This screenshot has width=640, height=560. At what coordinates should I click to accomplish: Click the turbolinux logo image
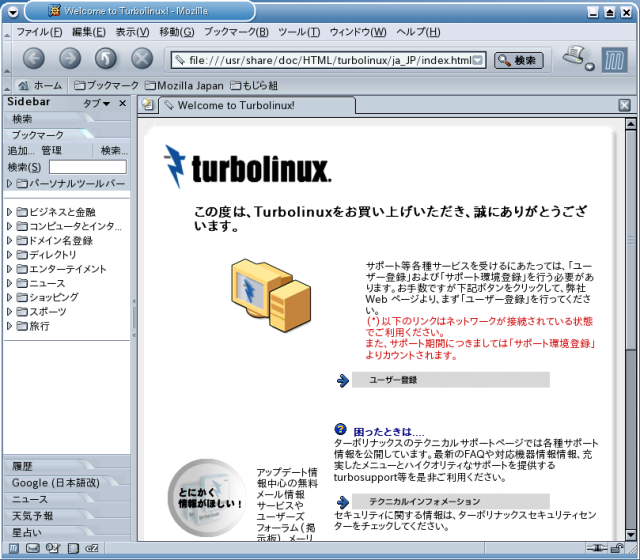248,167
